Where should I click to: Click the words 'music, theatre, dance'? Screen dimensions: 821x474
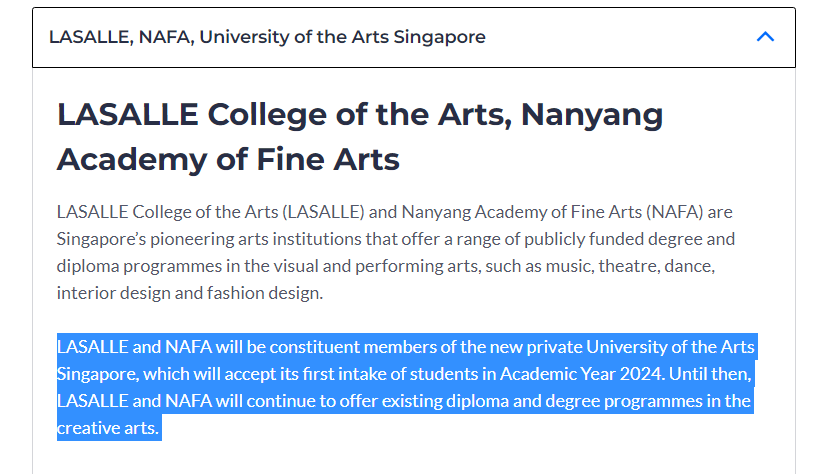(629, 266)
